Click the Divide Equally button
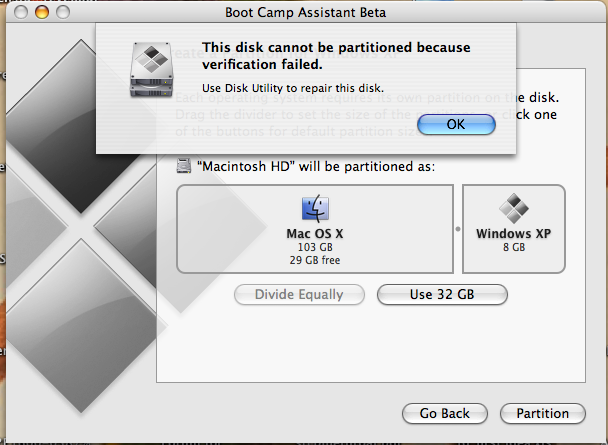 [299, 294]
